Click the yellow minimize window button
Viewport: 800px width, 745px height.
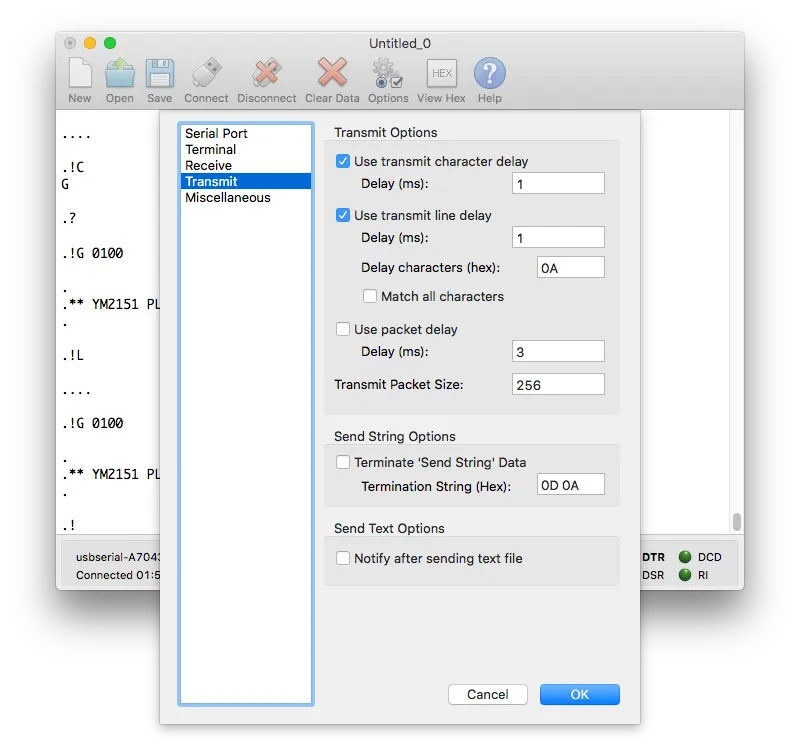90,43
